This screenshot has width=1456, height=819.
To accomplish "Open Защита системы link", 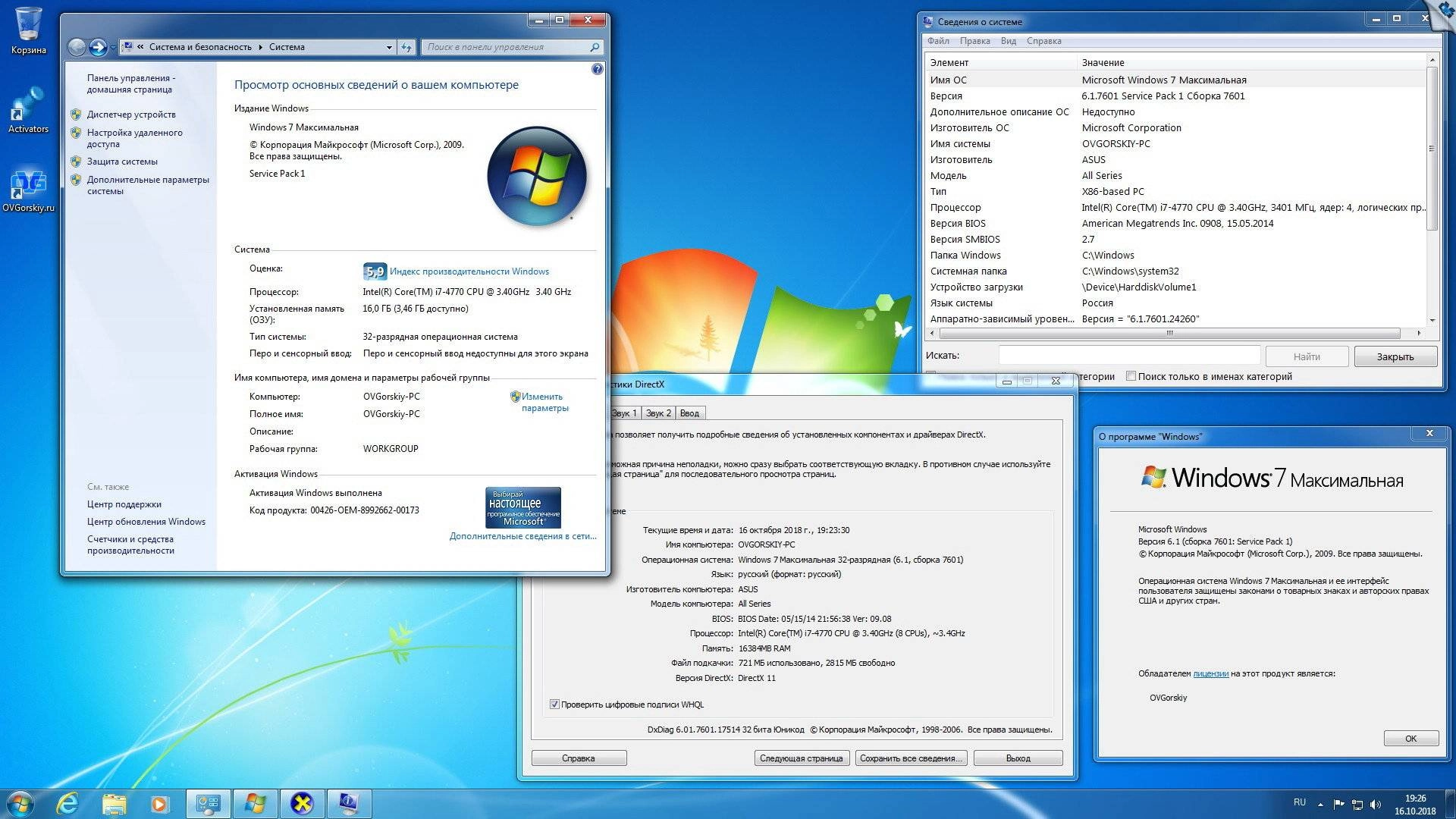I will pos(122,162).
